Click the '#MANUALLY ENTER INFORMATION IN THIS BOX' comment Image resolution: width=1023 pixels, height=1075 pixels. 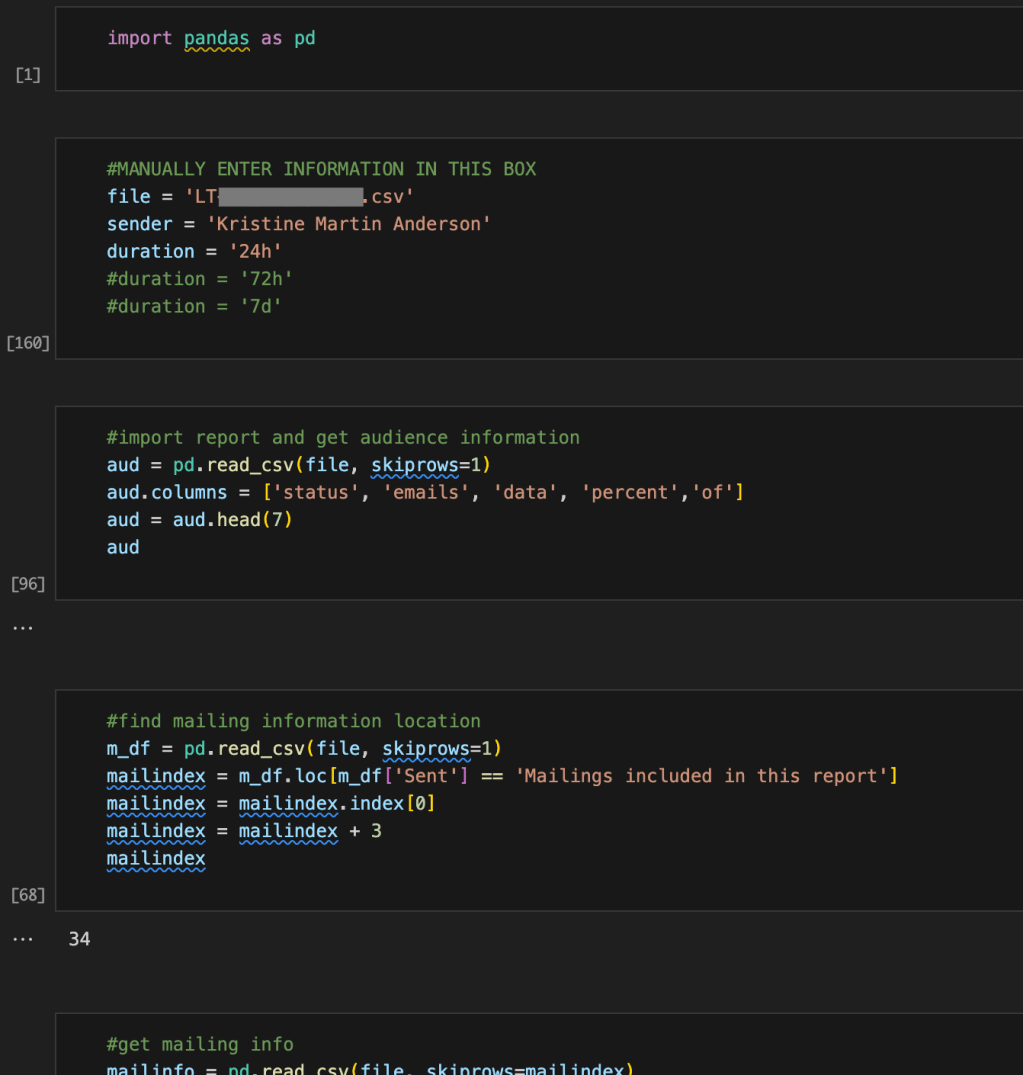(x=321, y=169)
